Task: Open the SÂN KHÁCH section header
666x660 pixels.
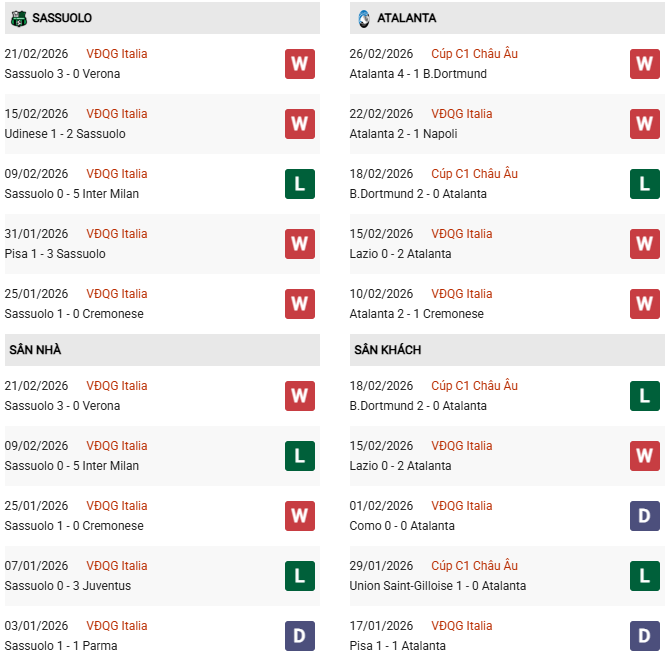Action: tap(387, 350)
